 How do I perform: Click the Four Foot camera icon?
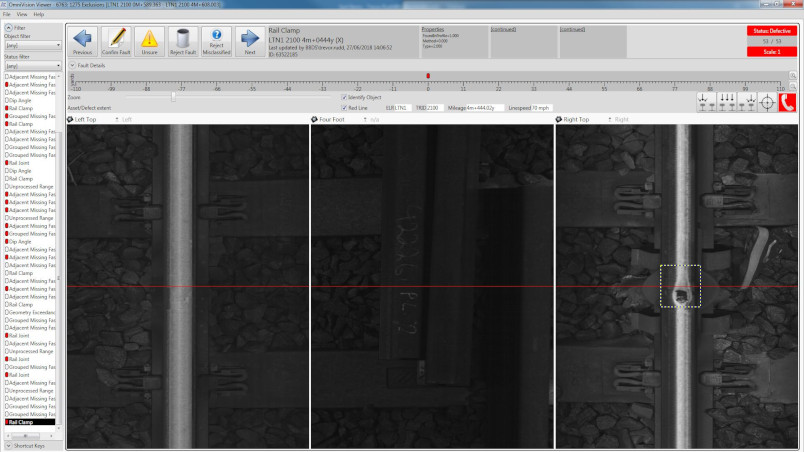click(314, 119)
